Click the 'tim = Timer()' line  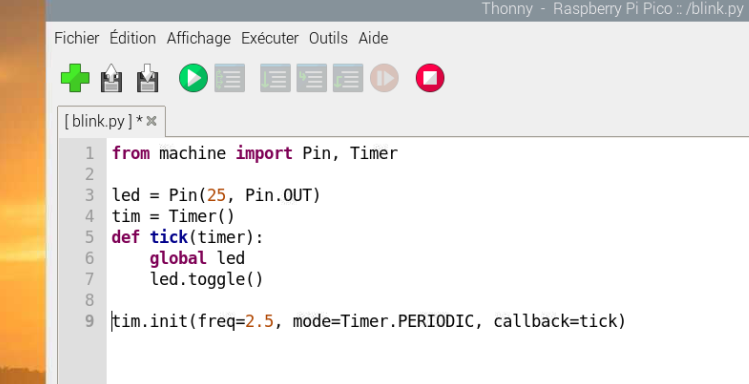point(173,216)
